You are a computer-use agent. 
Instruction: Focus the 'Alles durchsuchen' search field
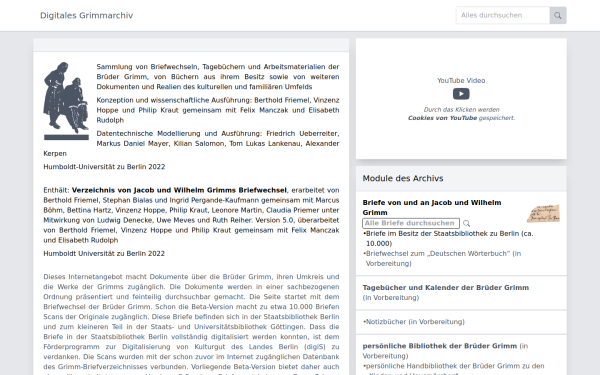(503, 15)
